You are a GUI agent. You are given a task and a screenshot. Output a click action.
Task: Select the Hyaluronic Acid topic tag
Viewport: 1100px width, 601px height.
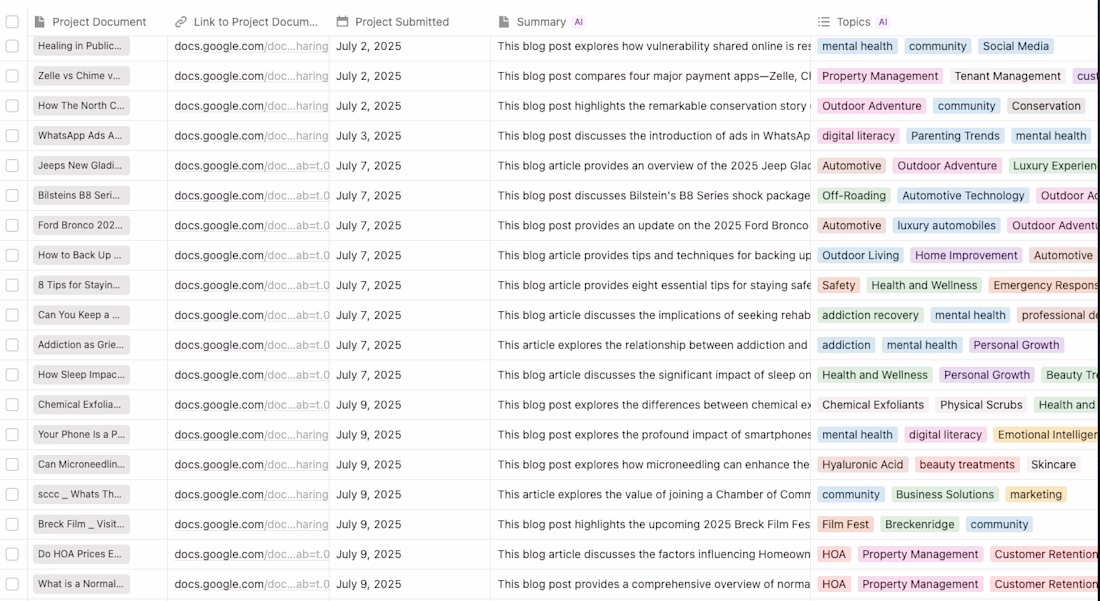(862, 464)
